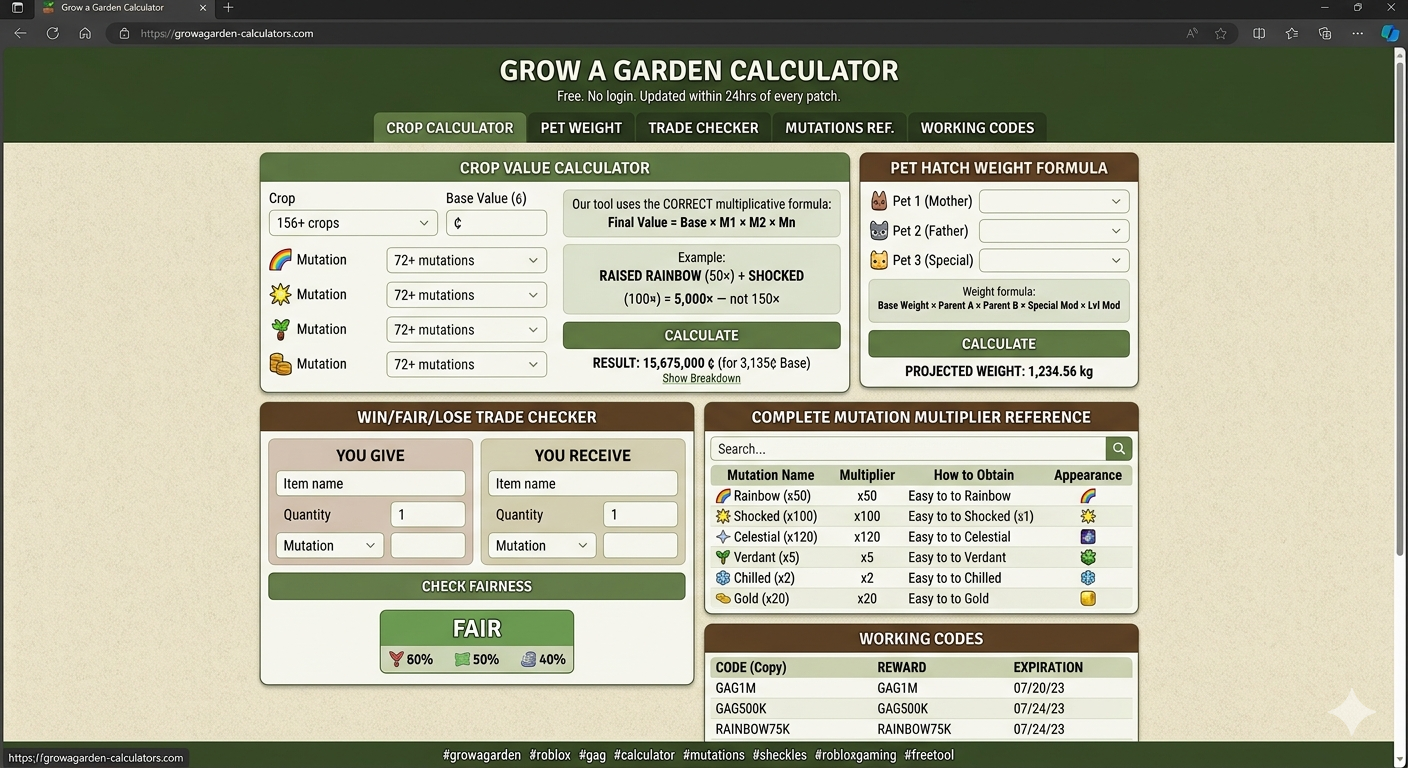Click the Pet 3 (Special) icon
The image size is (1408, 768).
point(878,260)
